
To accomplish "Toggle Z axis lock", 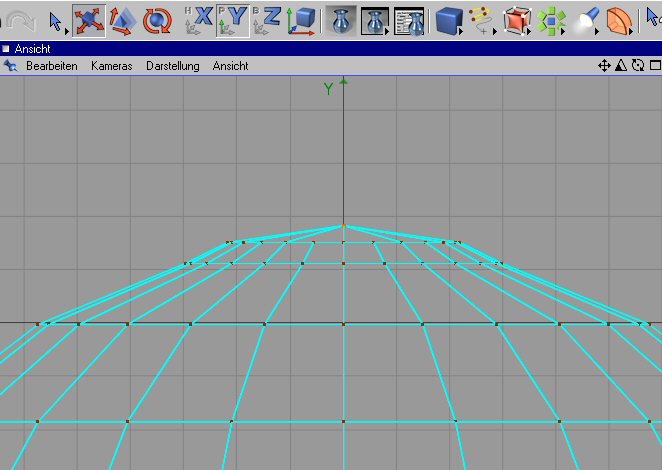I will point(267,19).
